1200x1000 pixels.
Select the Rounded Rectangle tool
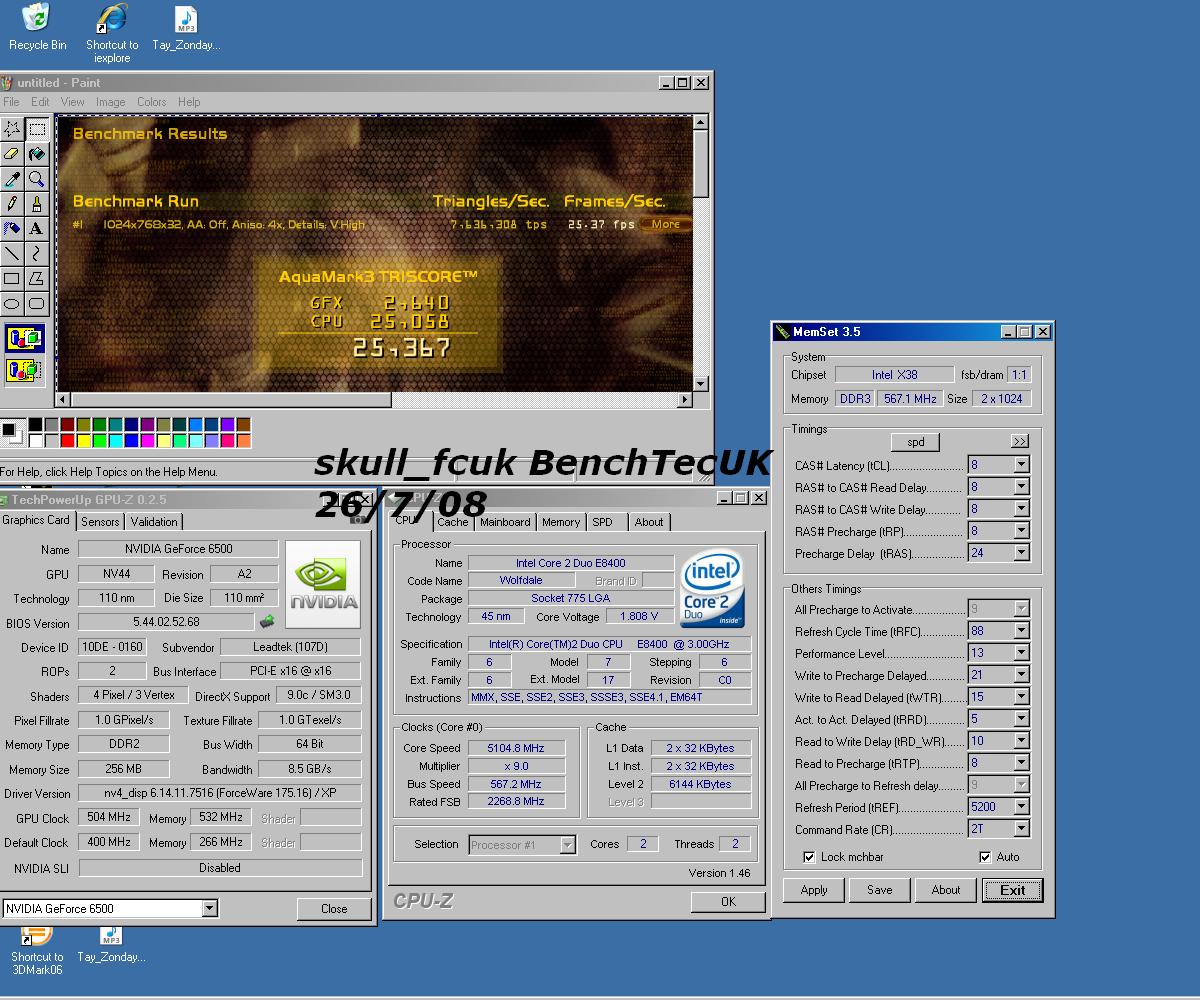pyautogui.click(x=37, y=303)
